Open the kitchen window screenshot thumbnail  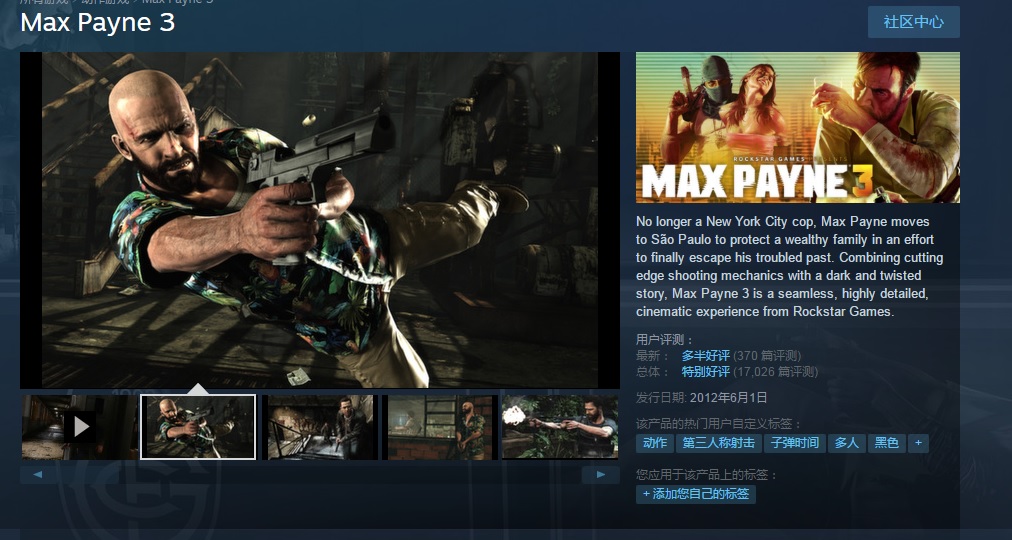pyautogui.click(x=442, y=427)
